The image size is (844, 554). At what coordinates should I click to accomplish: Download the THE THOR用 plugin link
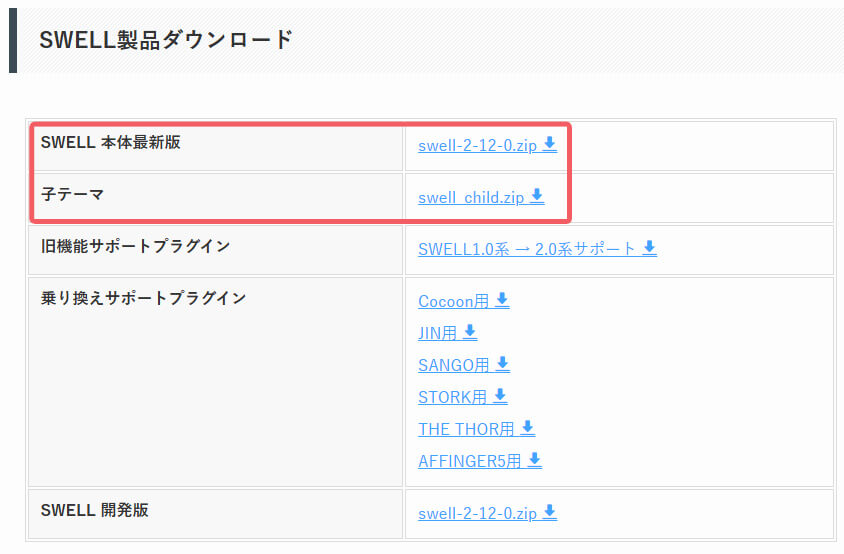pos(466,429)
